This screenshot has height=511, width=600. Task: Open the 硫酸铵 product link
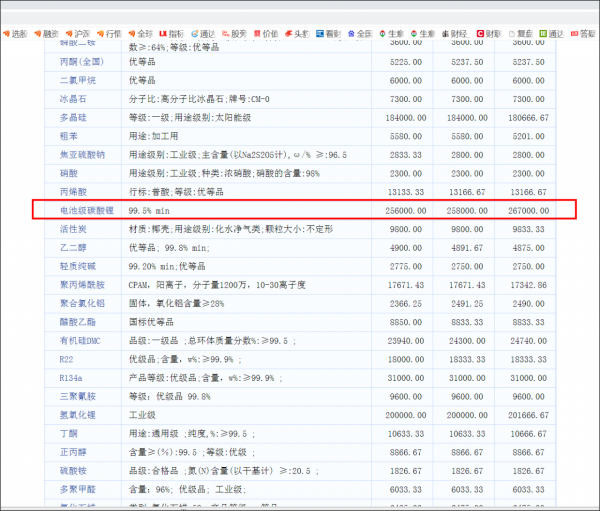[73, 471]
